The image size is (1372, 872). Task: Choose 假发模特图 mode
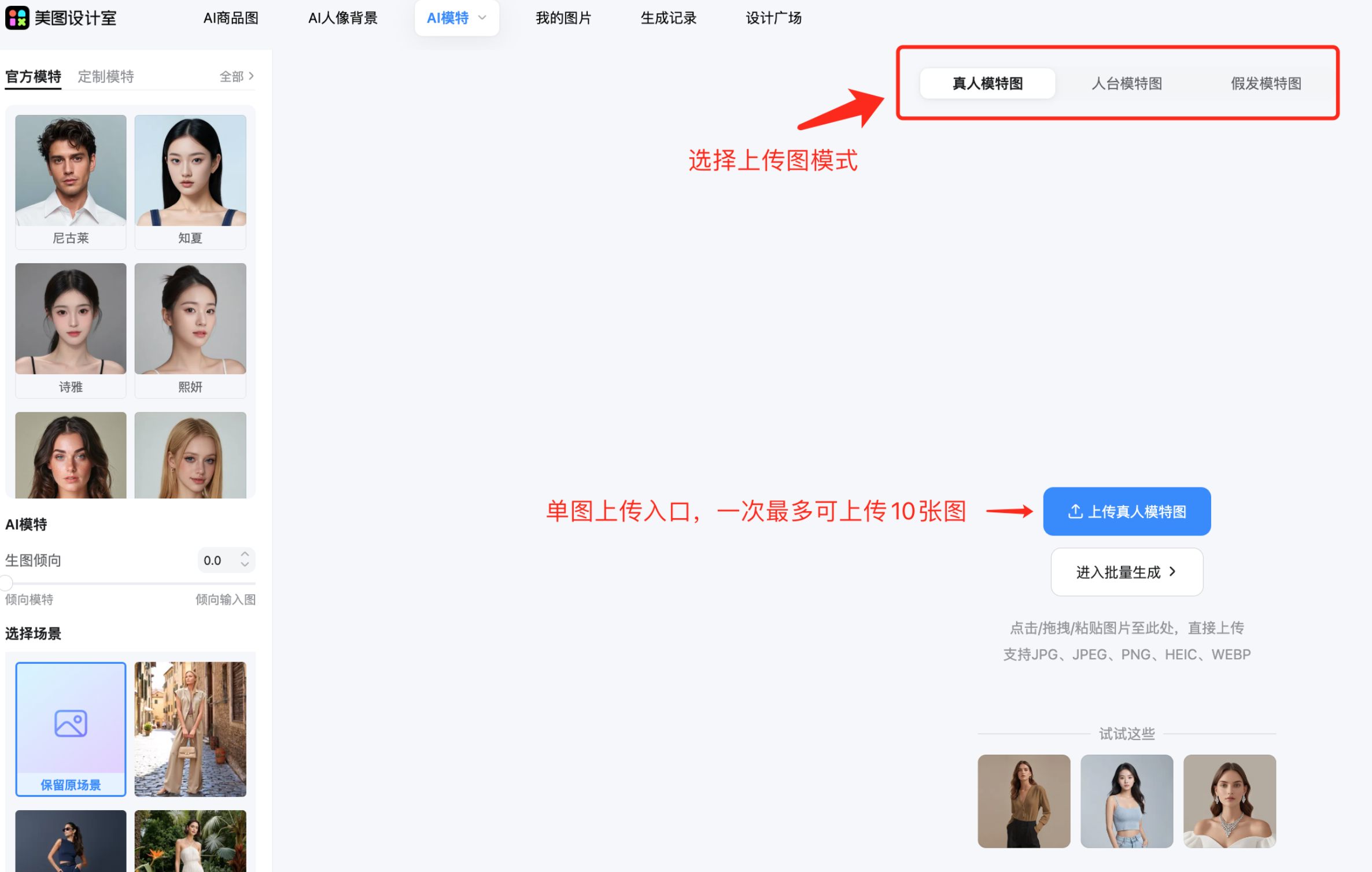(1266, 83)
